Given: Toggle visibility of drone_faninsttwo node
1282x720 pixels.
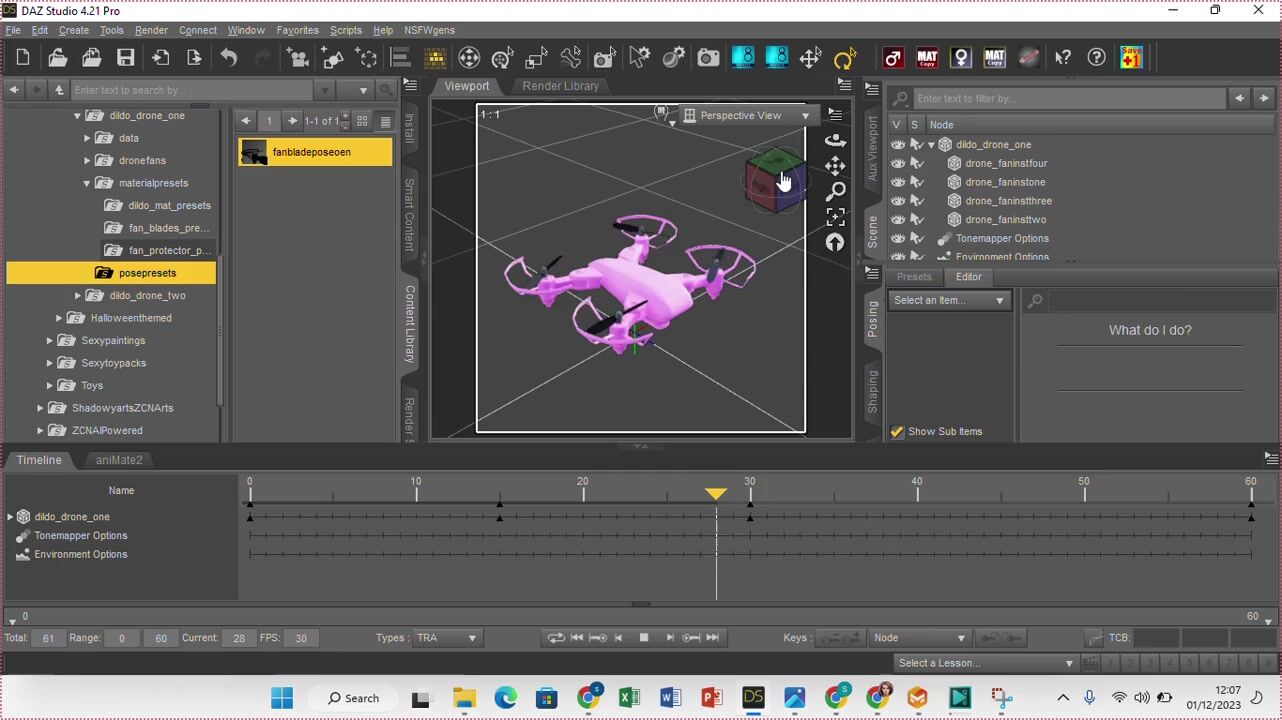Looking at the screenshot, I should pyautogui.click(x=898, y=220).
